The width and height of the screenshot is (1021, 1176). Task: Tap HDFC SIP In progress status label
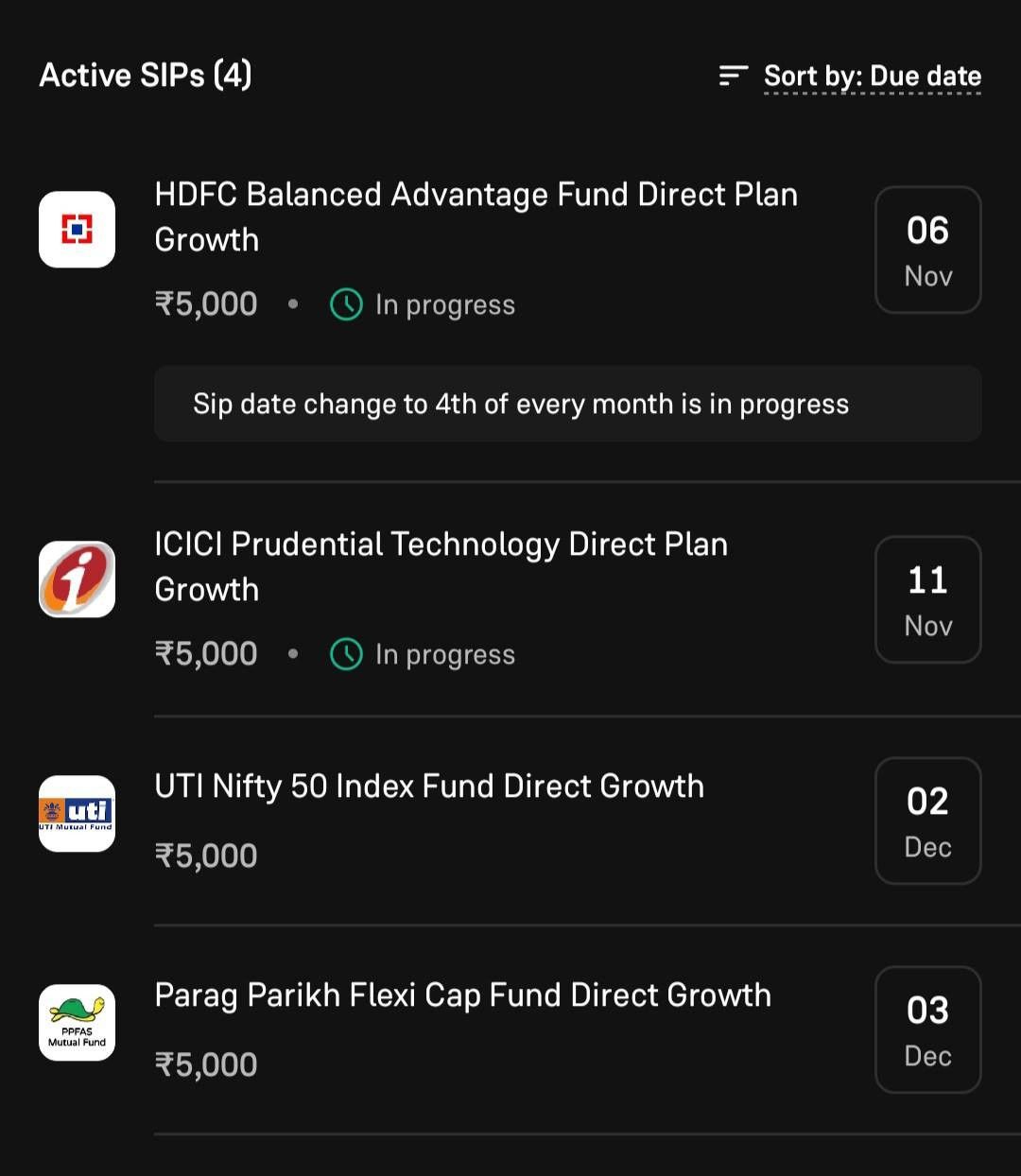pyautogui.click(x=445, y=305)
